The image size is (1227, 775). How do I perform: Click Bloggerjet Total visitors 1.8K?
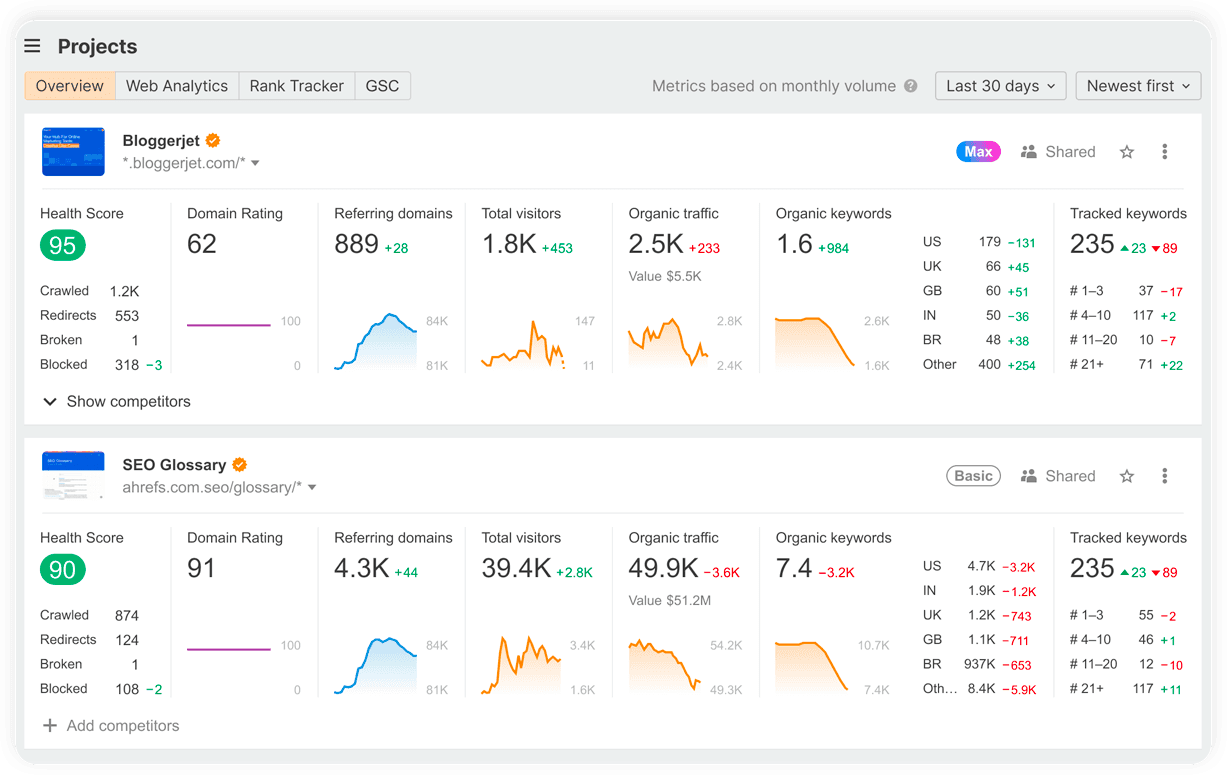click(x=509, y=244)
